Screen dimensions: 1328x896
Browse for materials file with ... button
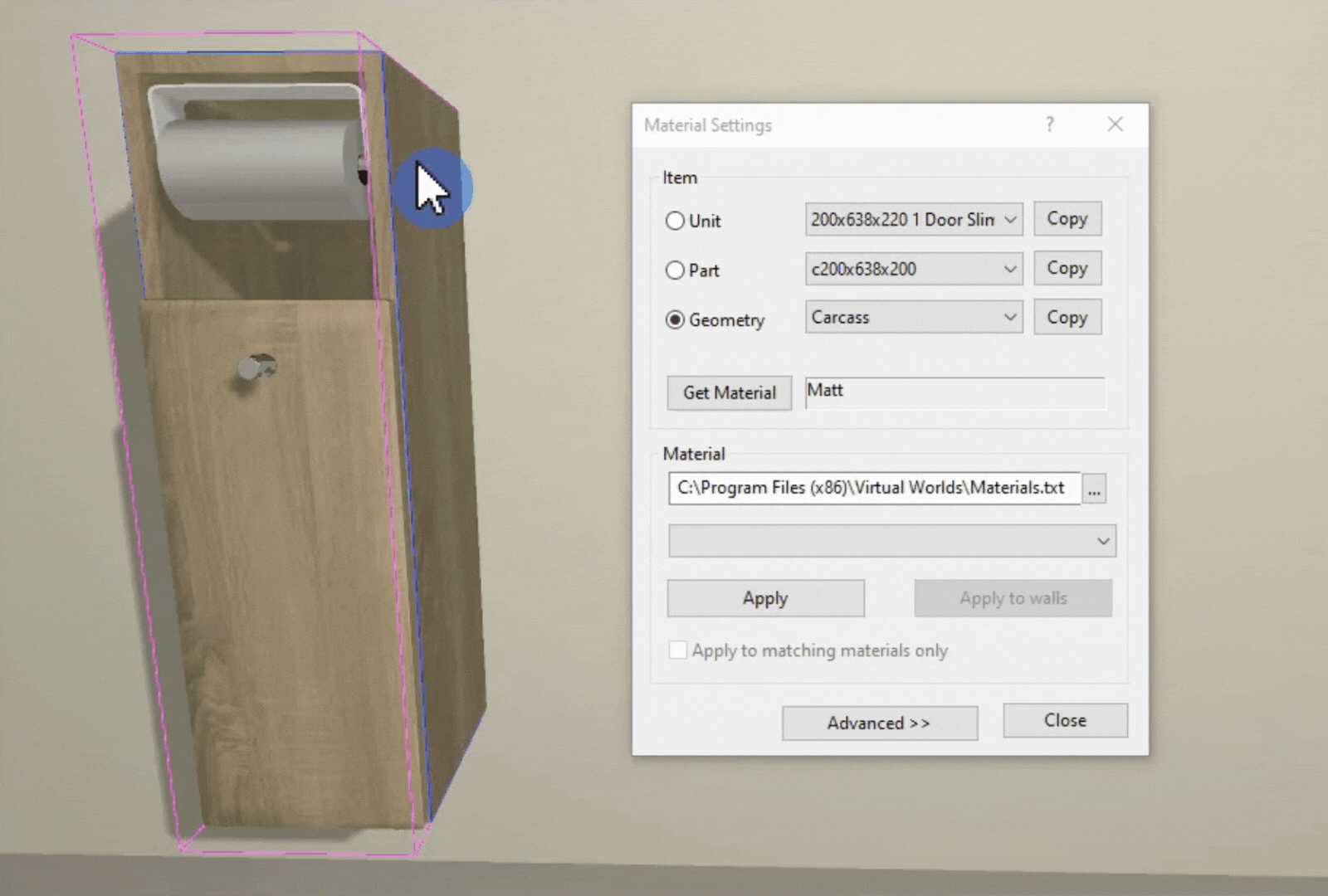[x=1094, y=489]
